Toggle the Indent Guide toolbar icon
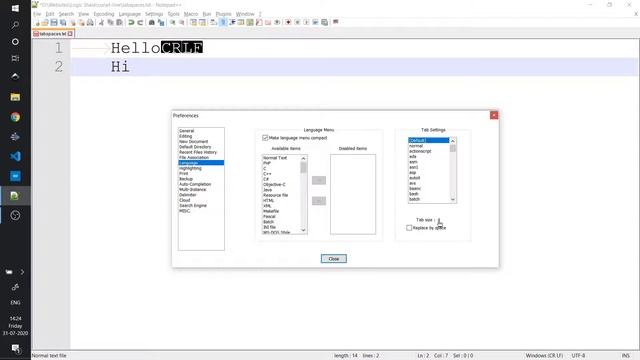Screen dimensions: 640x360 pyautogui.click(x=232, y=22)
